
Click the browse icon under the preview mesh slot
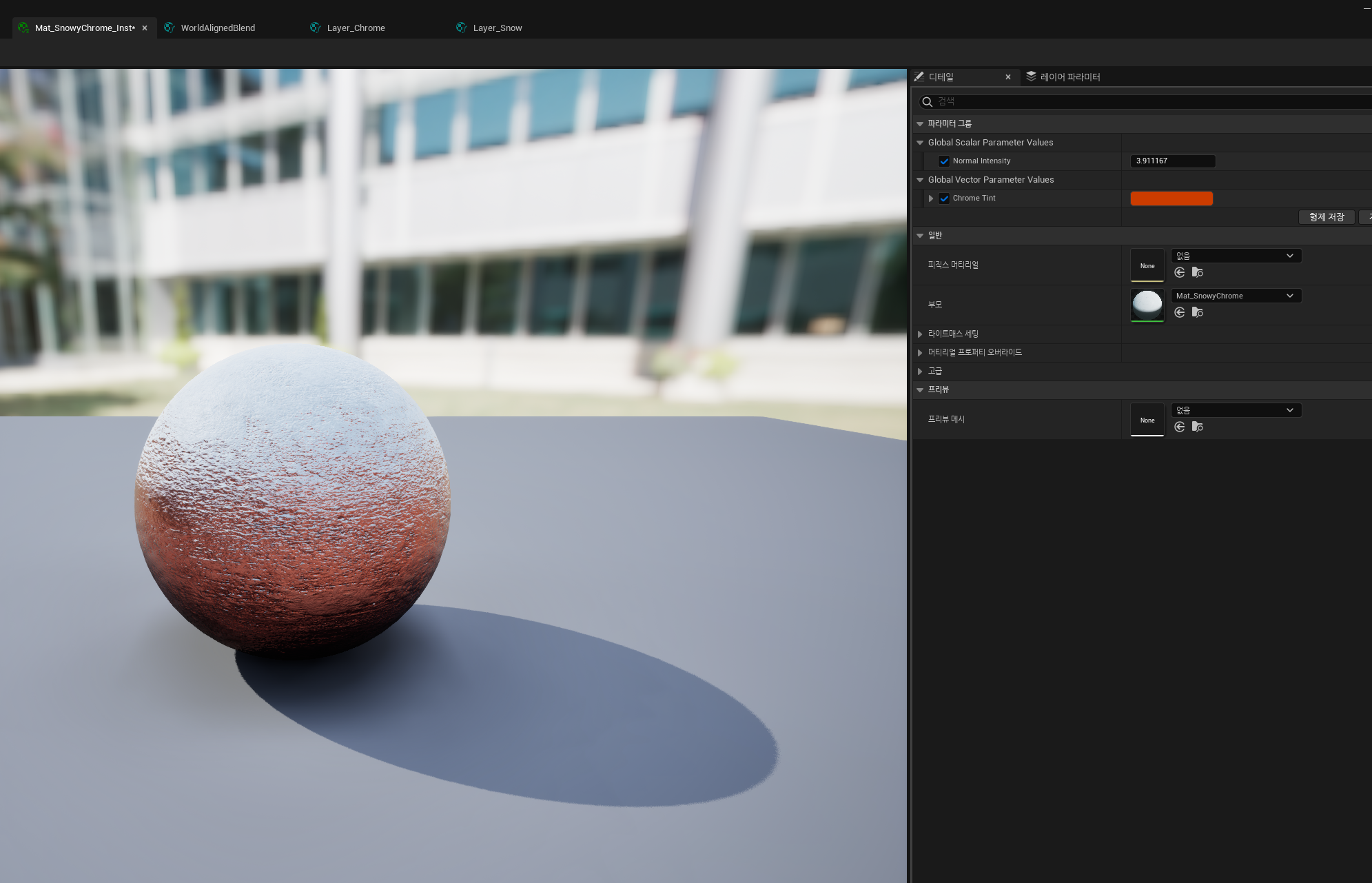point(1198,427)
